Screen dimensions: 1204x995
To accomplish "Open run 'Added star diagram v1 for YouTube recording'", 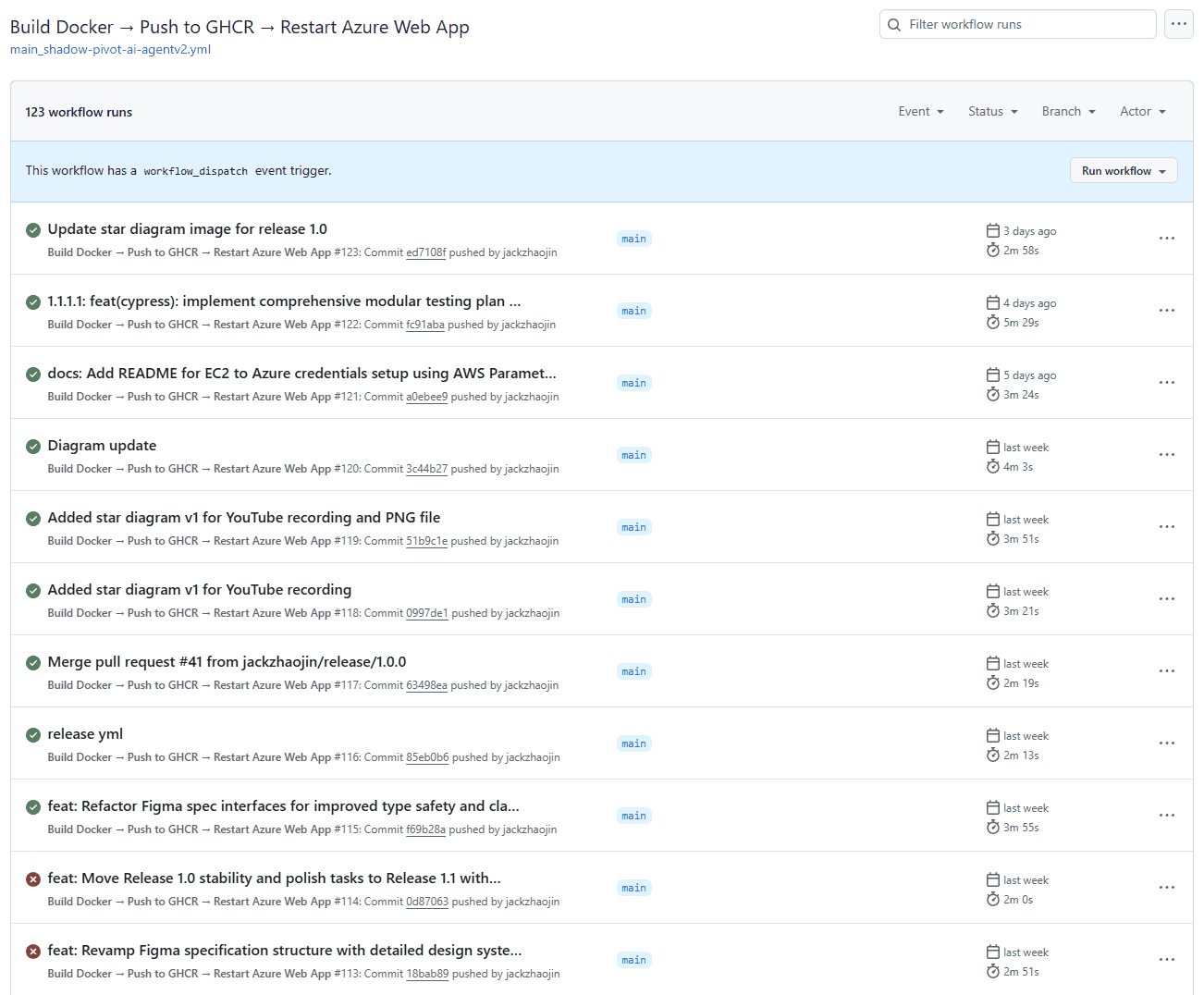I will click(x=200, y=590).
